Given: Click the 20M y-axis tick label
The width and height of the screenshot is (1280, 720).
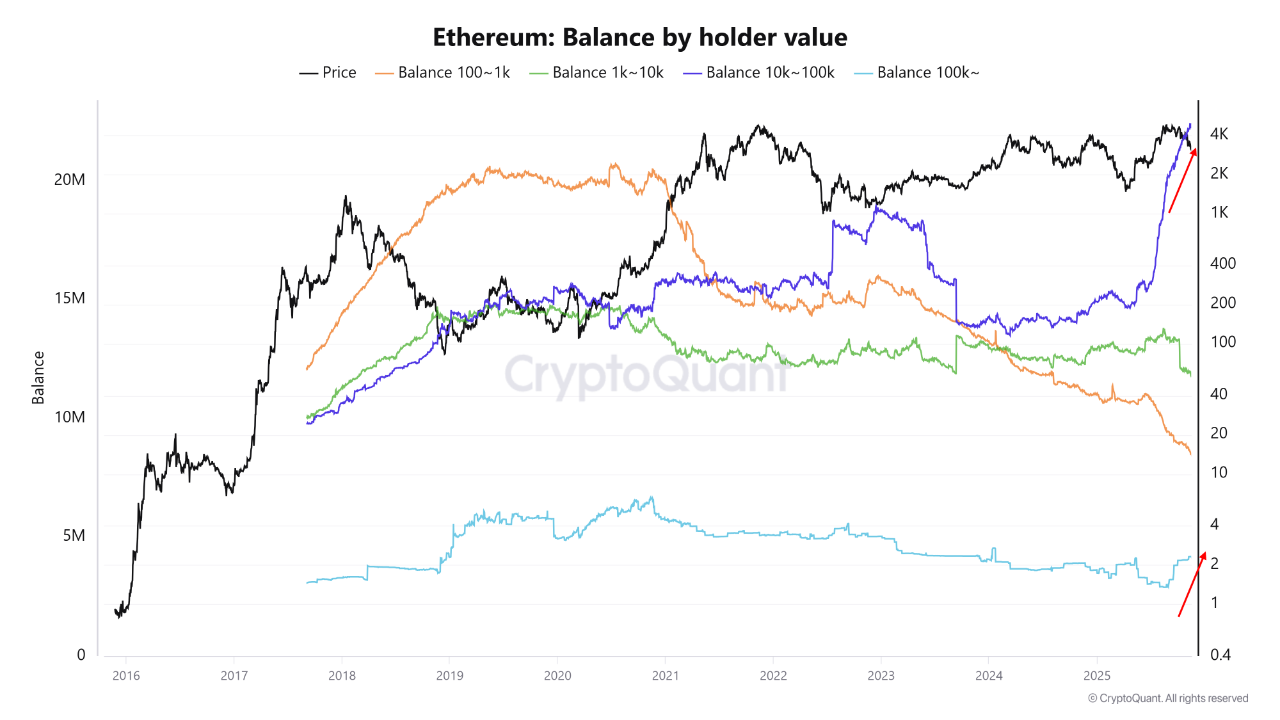Looking at the screenshot, I should click(x=69, y=179).
